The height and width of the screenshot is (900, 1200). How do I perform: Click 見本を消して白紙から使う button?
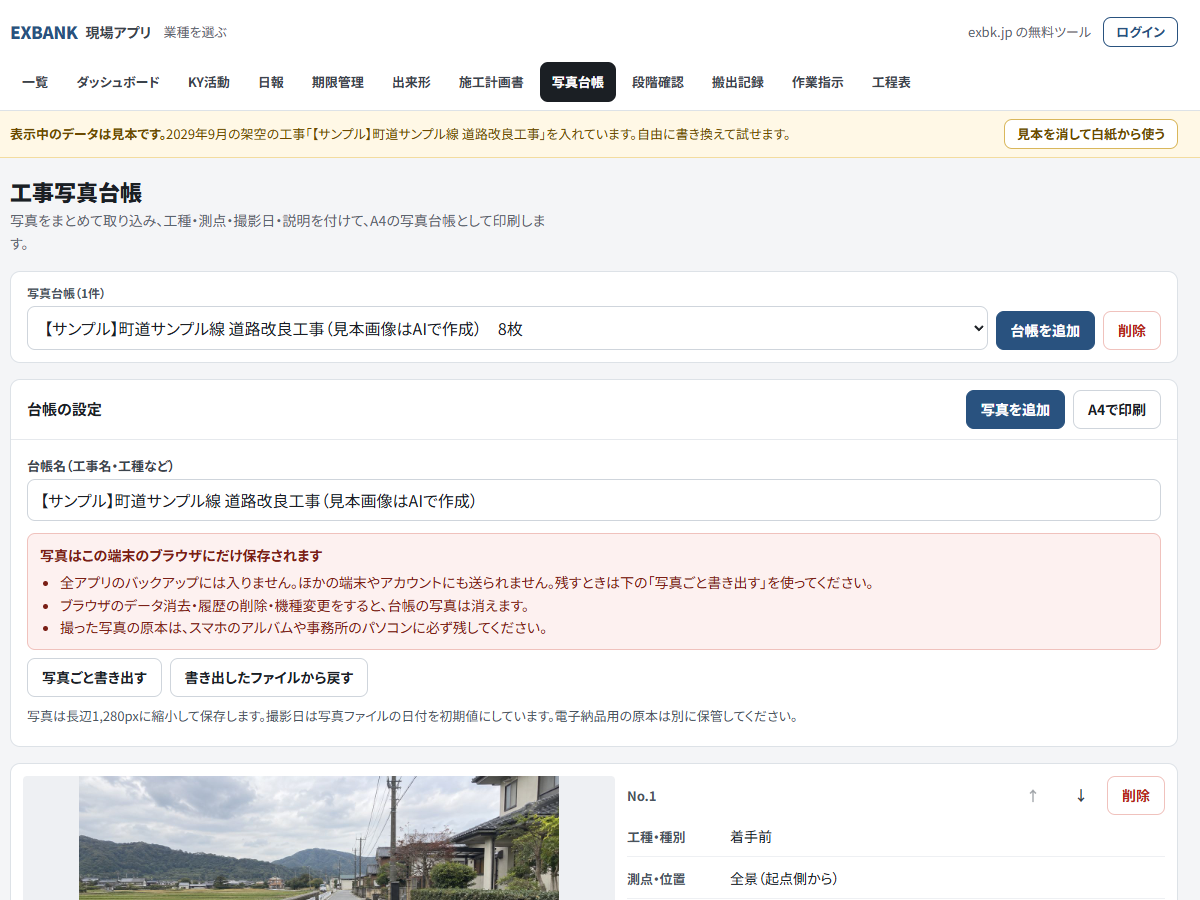click(1091, 134)
